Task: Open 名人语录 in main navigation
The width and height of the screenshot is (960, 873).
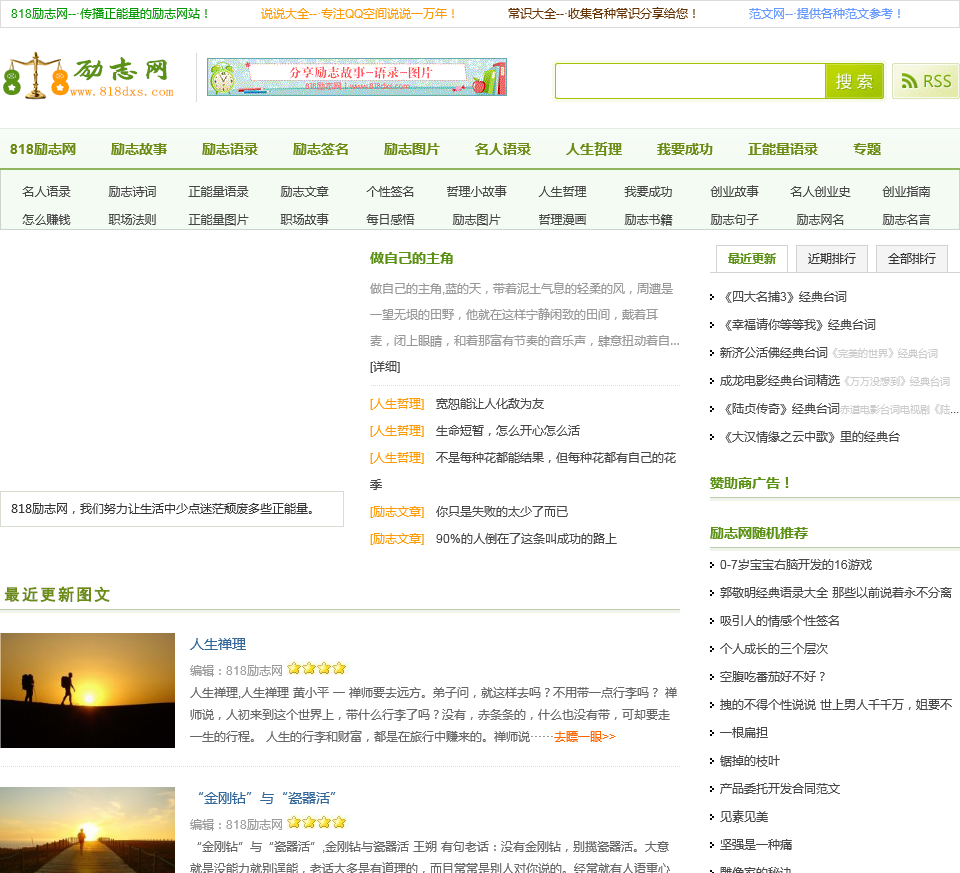Action: (503, 149)
